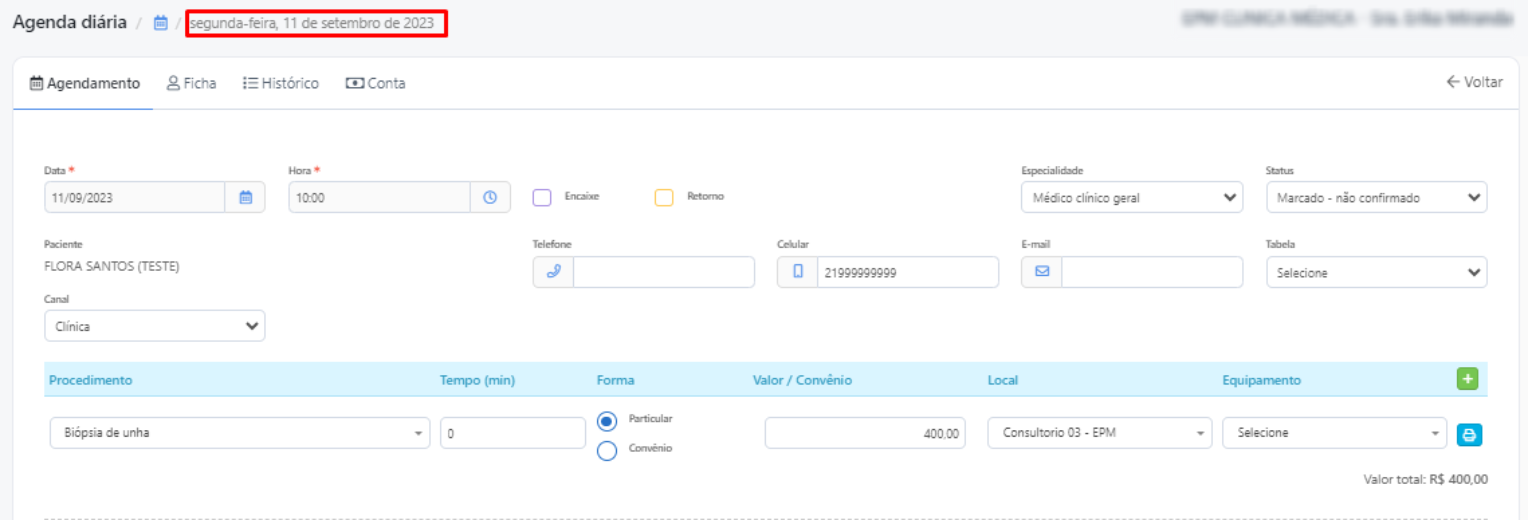Click the mobile icon in Celular field
Viewport: 1528px width, 520px height.
pos(797,272)
